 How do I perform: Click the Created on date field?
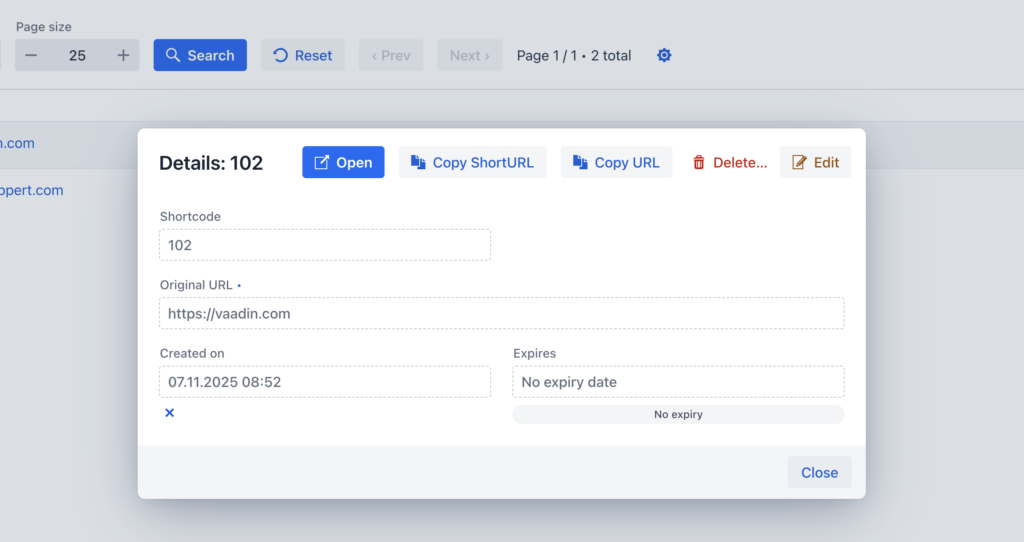tap(325, 382)
